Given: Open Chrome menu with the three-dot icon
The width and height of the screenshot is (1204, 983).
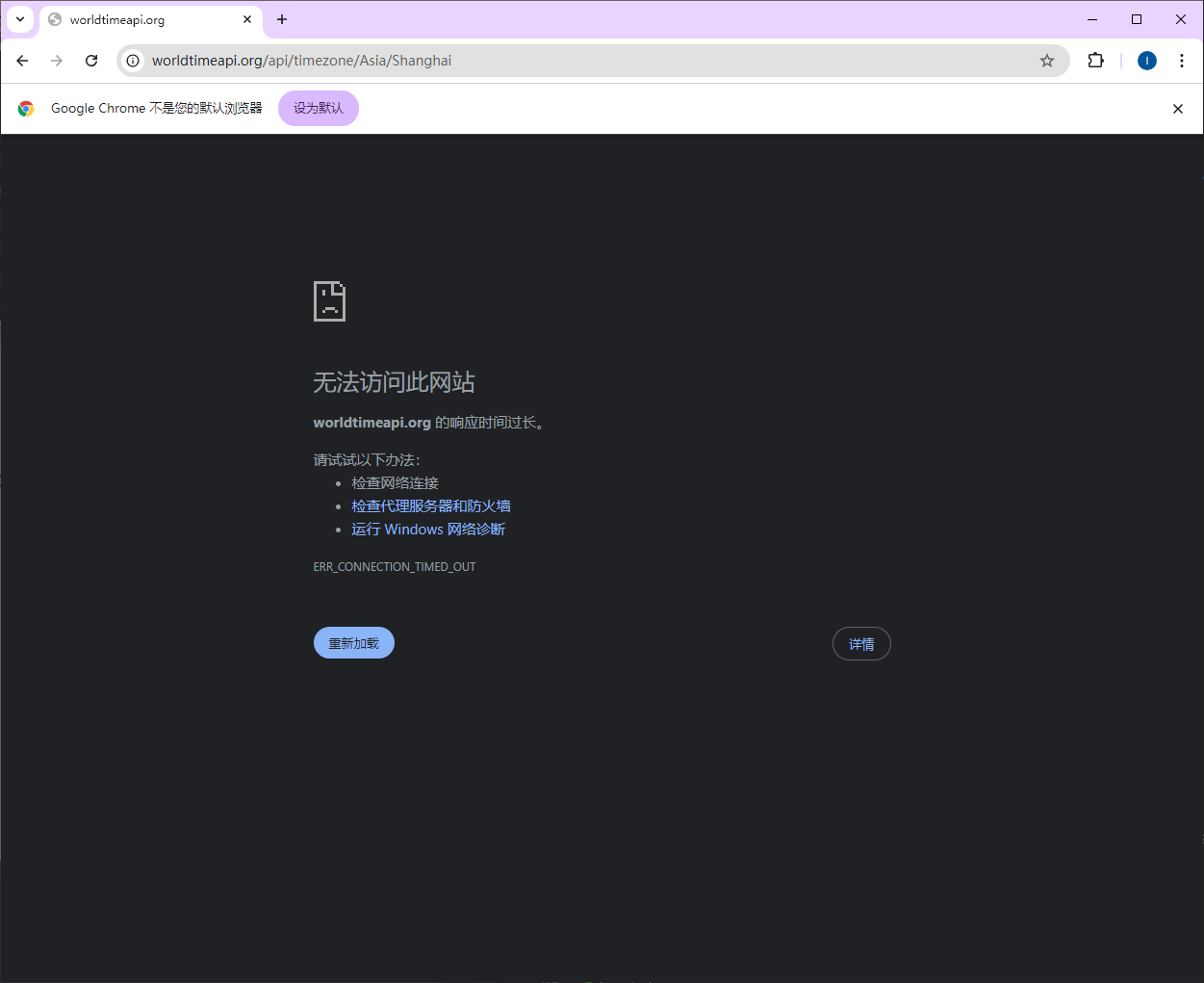Looking at the screenshot, I should (1182, 60).
